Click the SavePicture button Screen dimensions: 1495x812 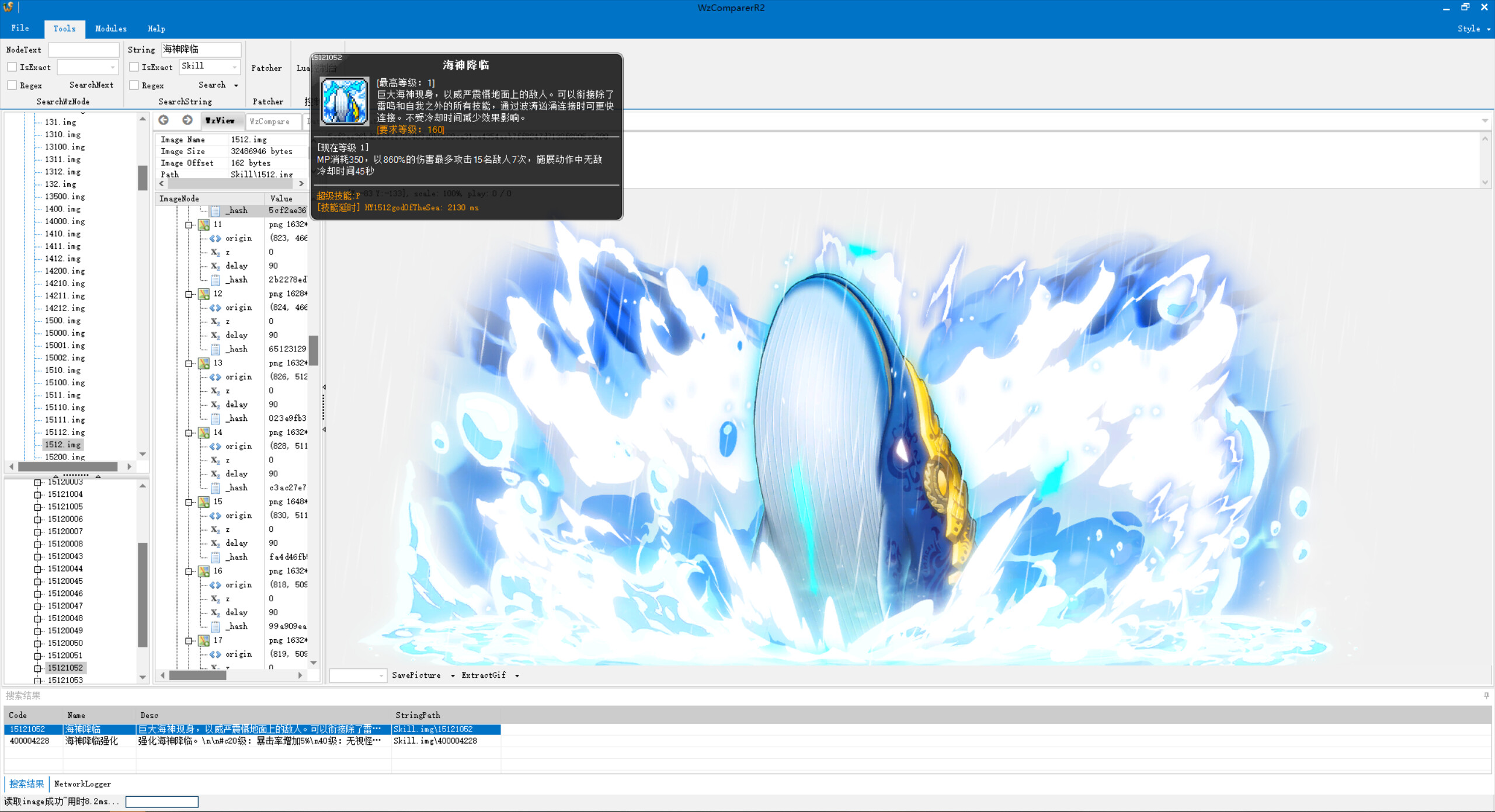coord(416,675)
